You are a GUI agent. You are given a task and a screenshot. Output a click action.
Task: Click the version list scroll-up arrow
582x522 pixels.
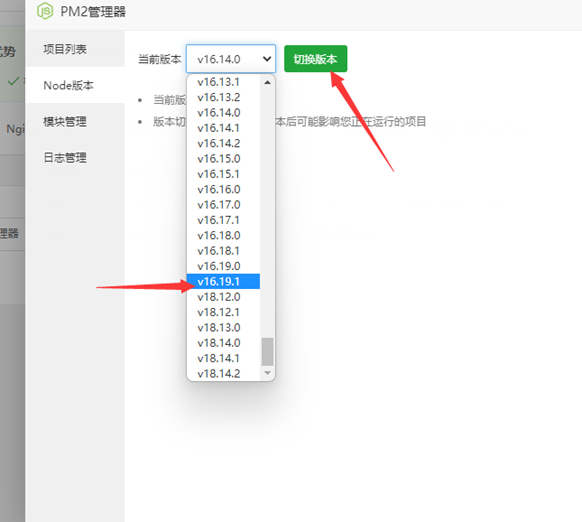(267, 82)
